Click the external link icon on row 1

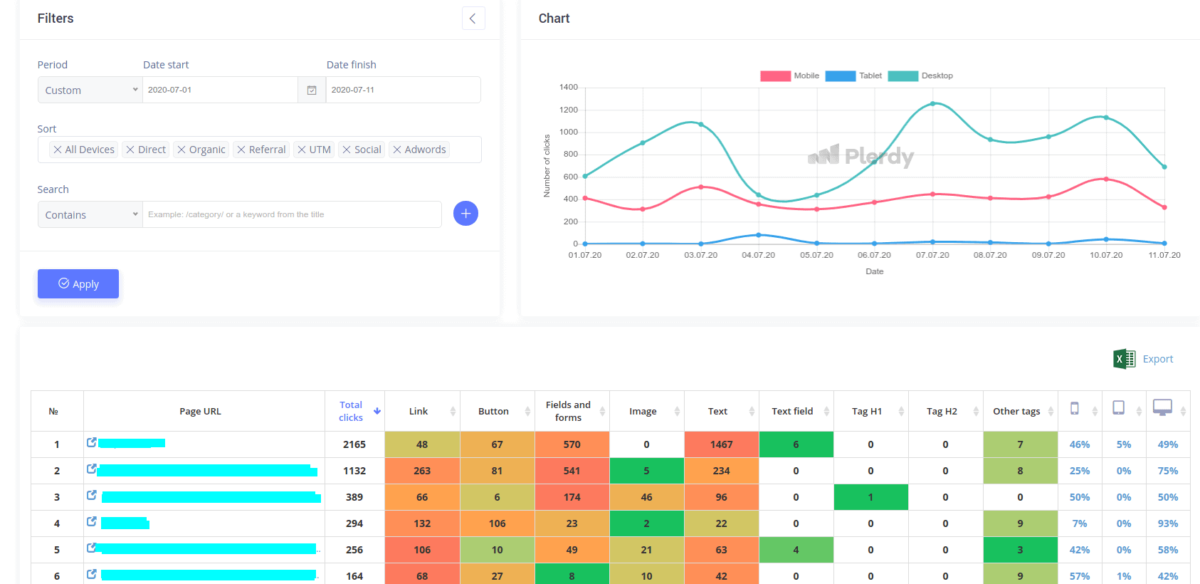[x=91, y=443]
